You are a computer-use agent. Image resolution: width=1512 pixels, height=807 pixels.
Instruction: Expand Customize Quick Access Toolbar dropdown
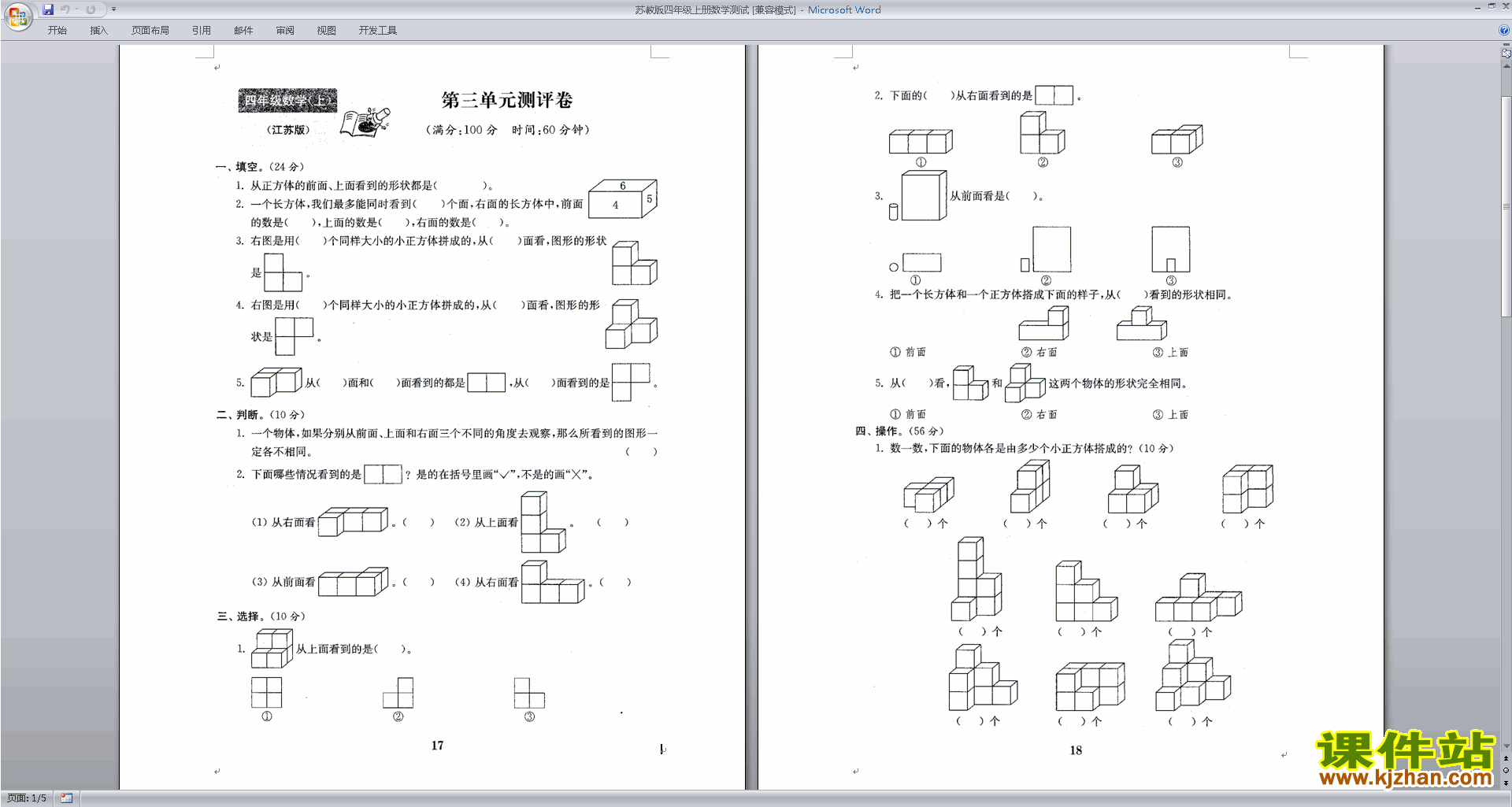point(113,9)
